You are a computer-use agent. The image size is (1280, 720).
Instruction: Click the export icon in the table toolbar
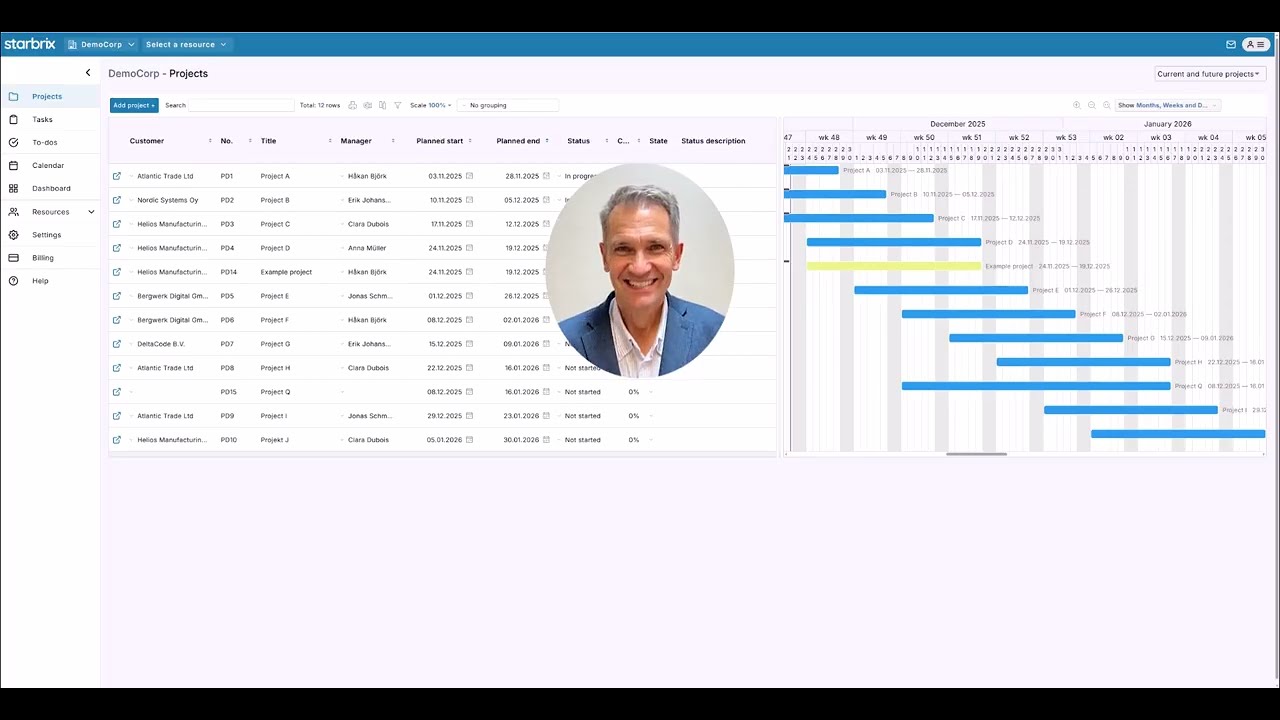368,105
